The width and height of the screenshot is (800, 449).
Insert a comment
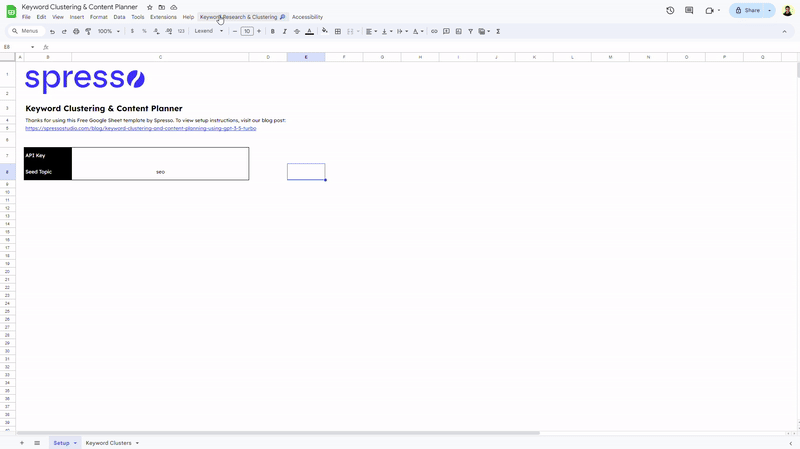point(446,32)
